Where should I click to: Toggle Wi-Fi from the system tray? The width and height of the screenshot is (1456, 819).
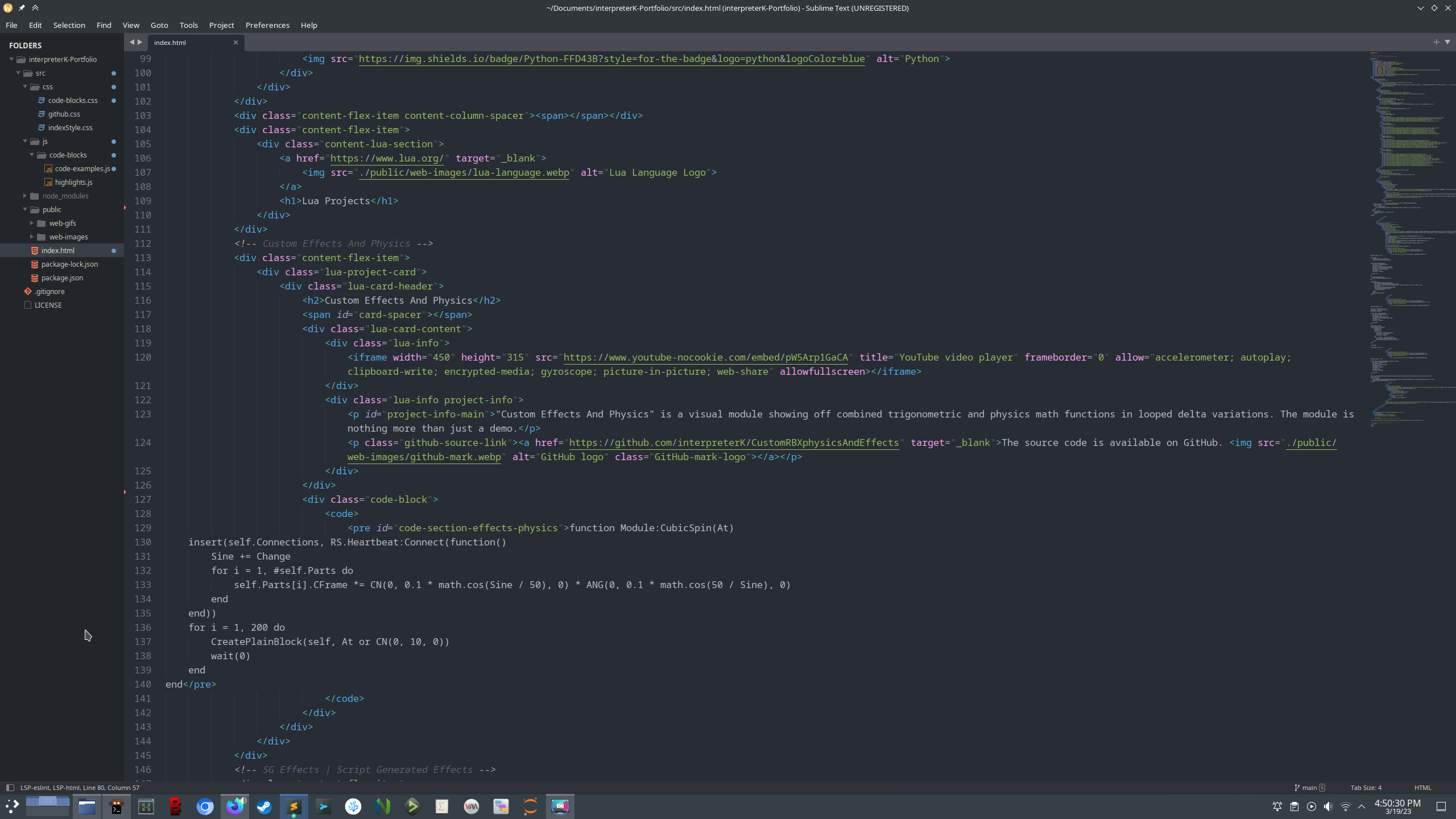(1345, 806)
